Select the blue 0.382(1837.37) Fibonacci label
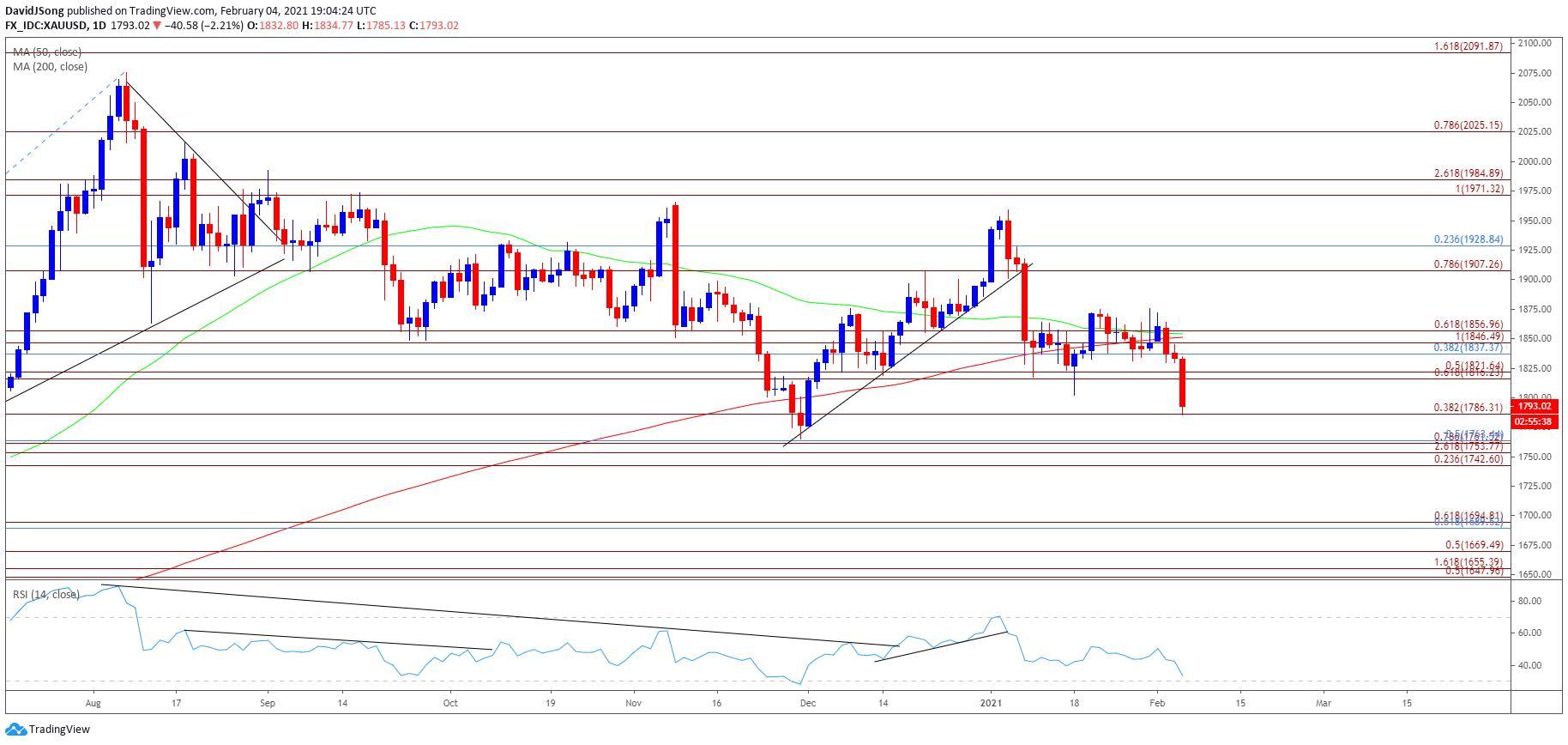This screenshot has height=745, width=1568. 1468,348
